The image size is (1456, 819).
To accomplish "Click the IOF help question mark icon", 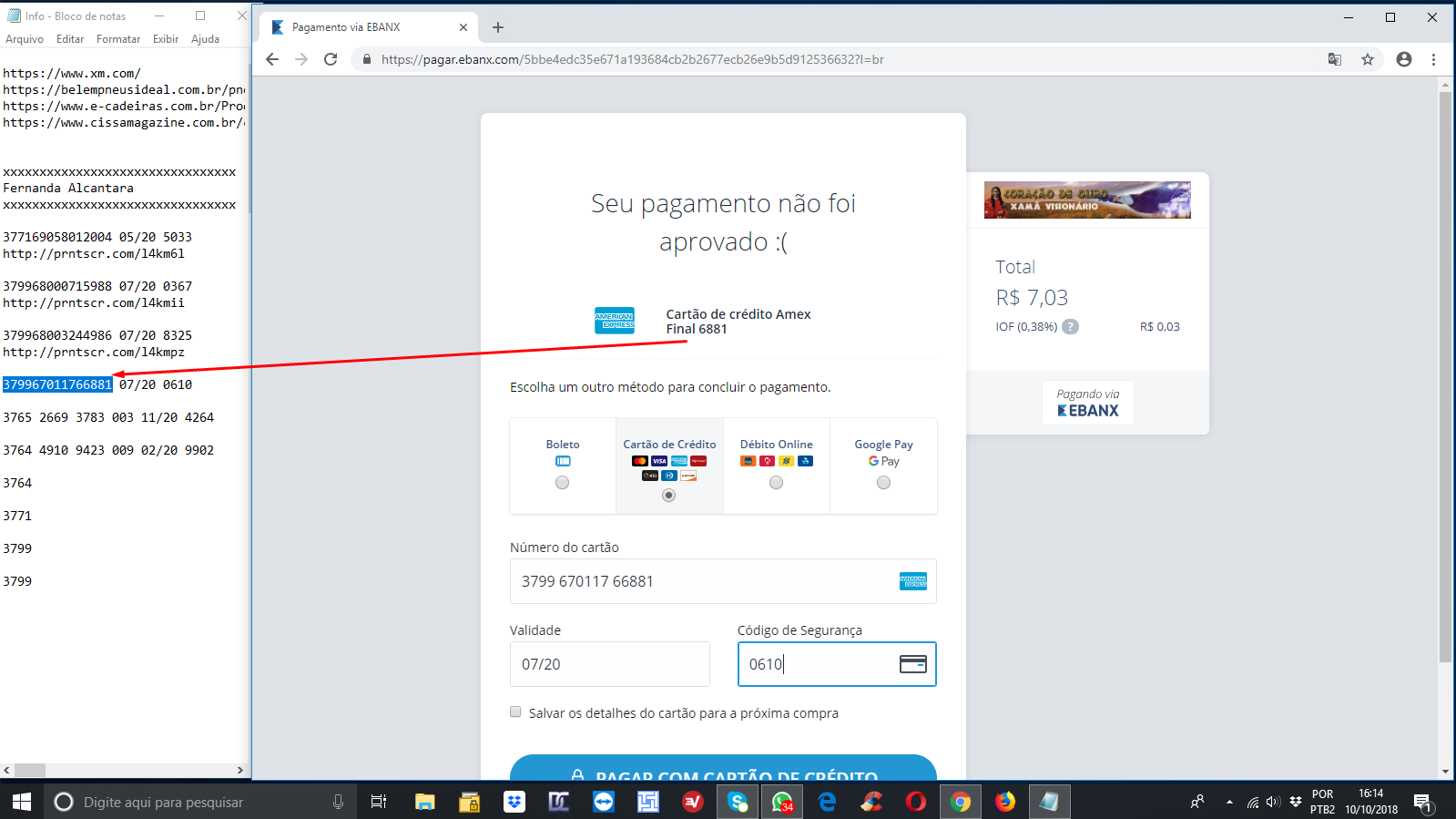I will pos(1071,327).
